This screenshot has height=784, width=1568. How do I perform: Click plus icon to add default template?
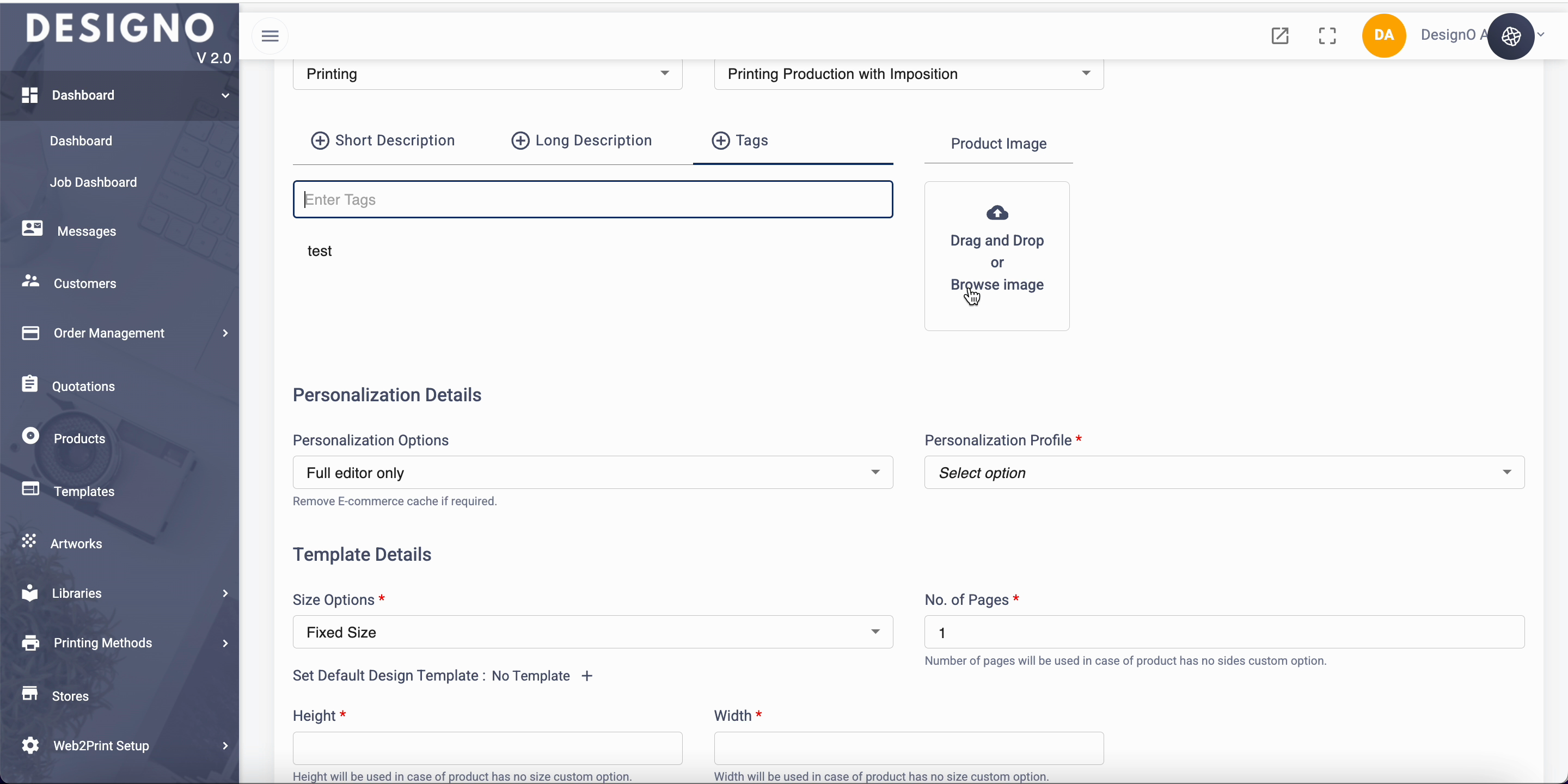pyautogui.click(x=587, y=676)
